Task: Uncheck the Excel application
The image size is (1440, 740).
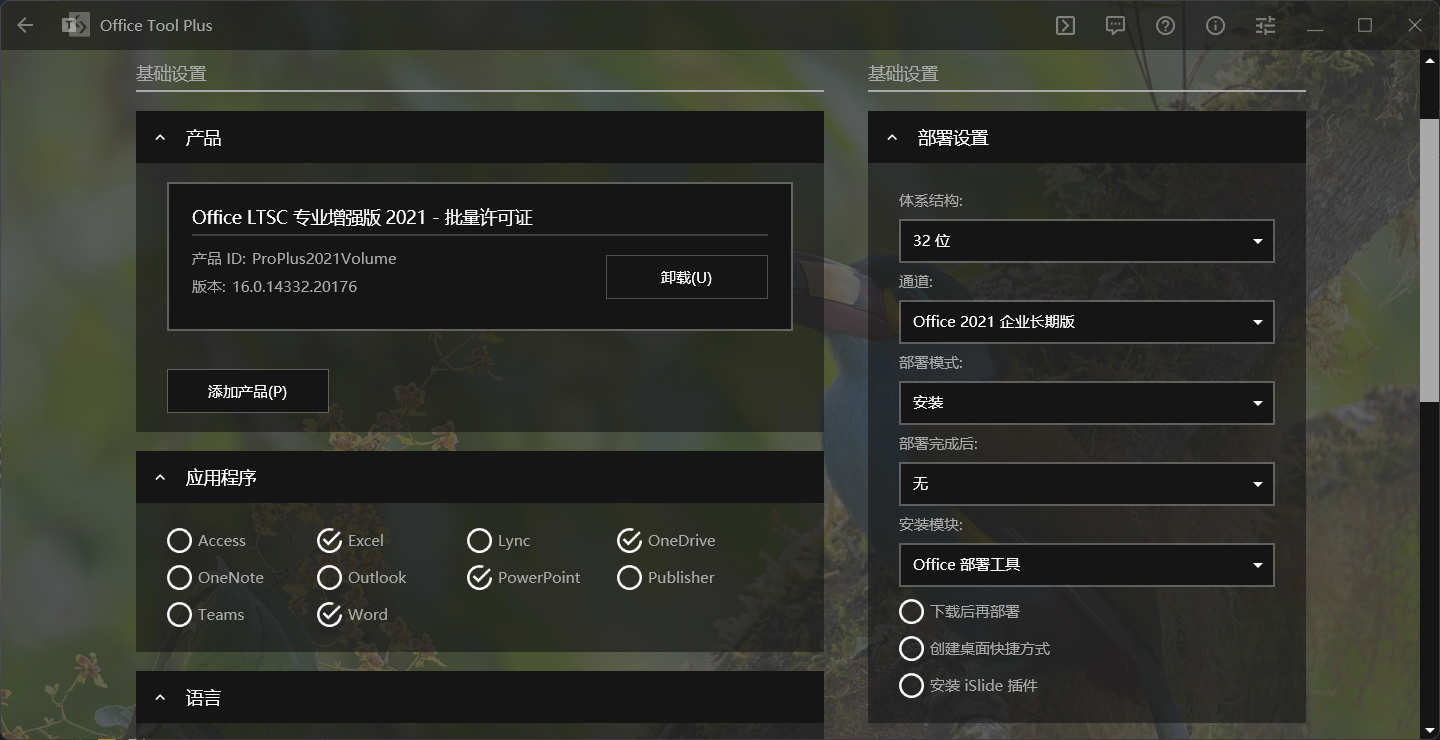Action: point(350,541)
